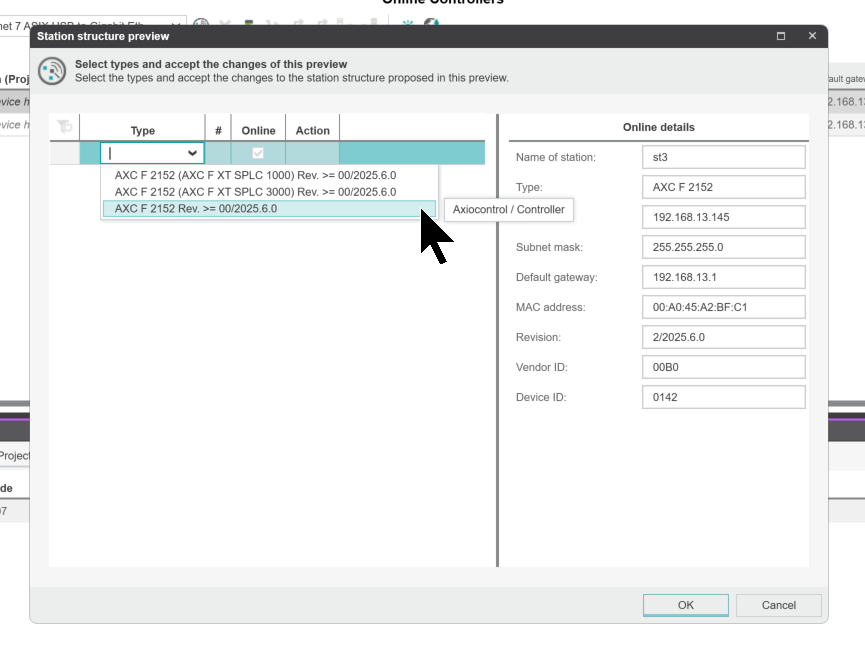Click the Action column header

tap(312, 130)
